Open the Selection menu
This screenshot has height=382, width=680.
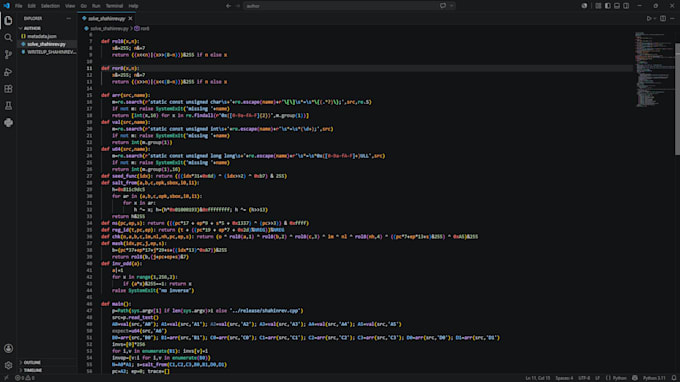pyautogui.click(x=50, y=6)
